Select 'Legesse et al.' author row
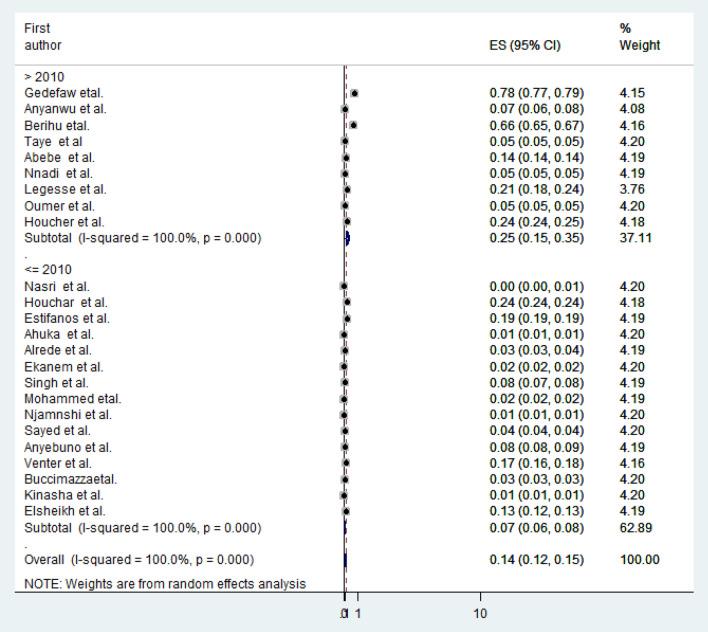This screenshot has width=708, height=632. click(x=65, y=190)
